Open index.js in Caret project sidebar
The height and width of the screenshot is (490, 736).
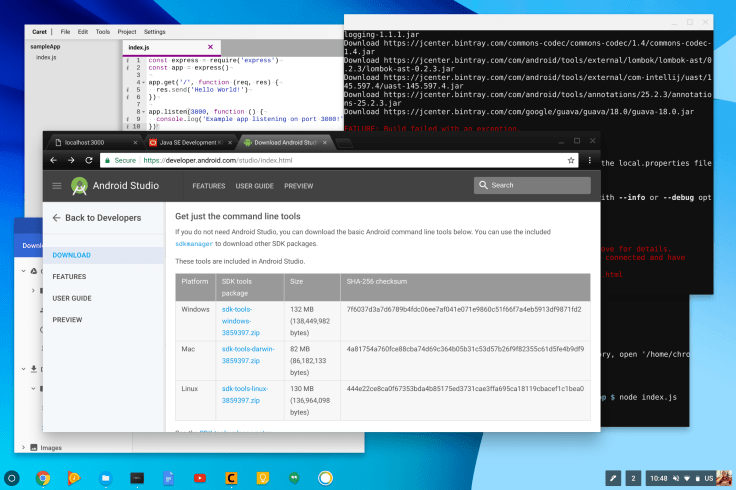pyautogui.click(x=46, y=57)
